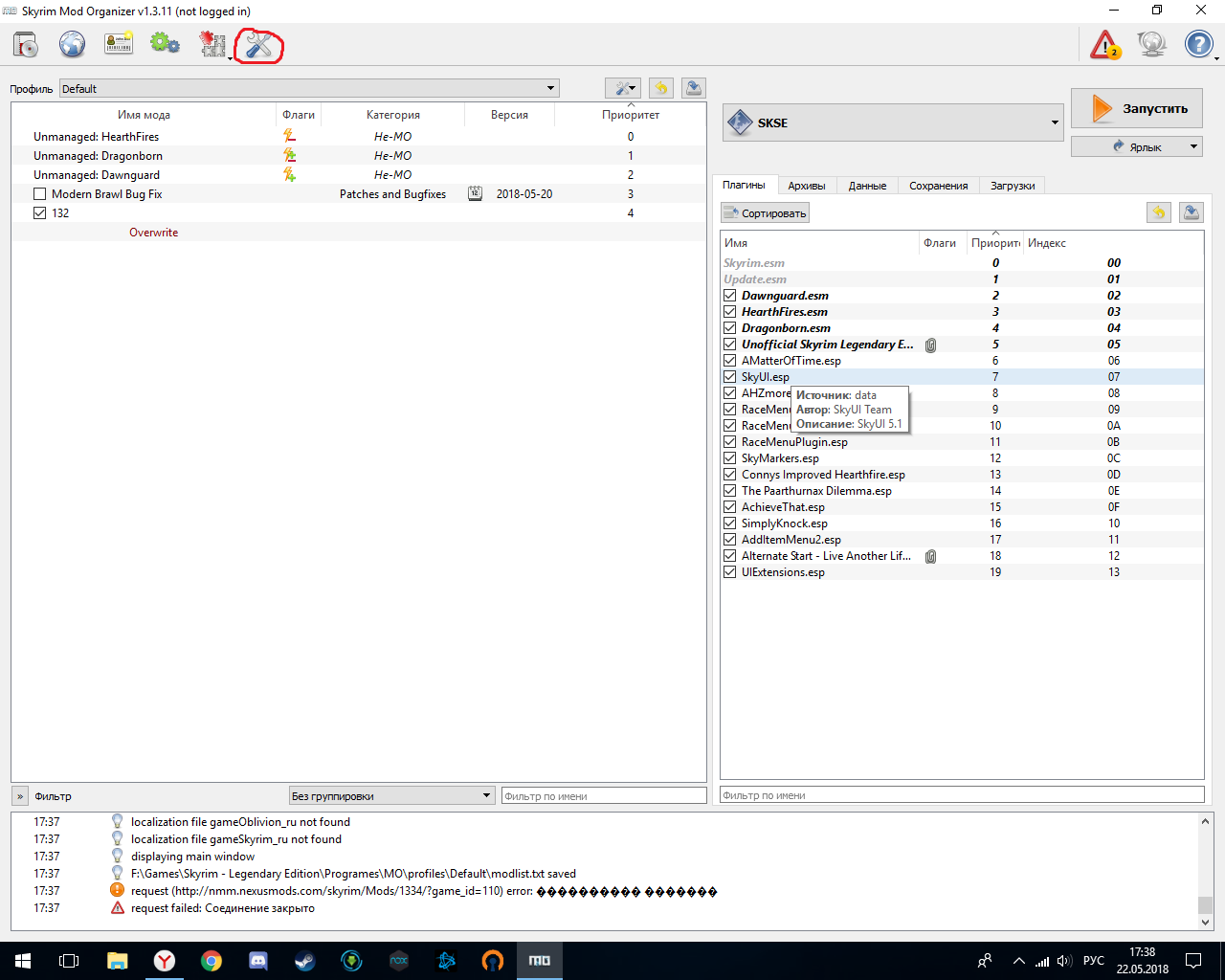Open Discord from the taskbar
The height and width of the screenshot is (980, 1225).
258,961
